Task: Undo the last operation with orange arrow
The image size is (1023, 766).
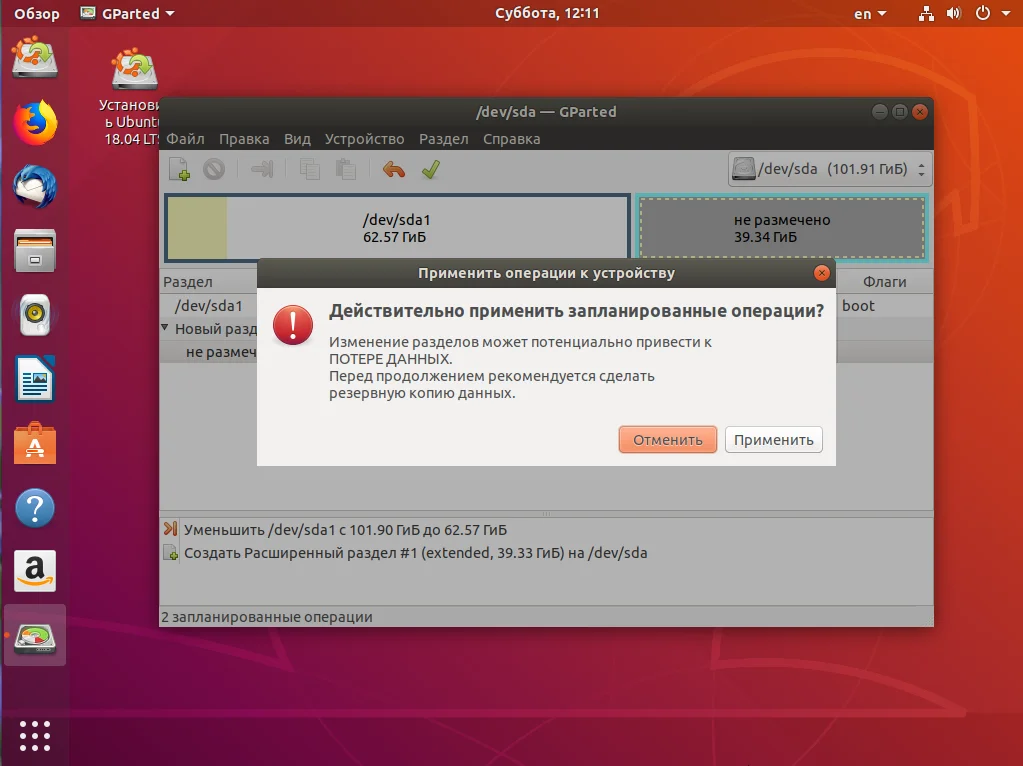Action: click(393, 170)
